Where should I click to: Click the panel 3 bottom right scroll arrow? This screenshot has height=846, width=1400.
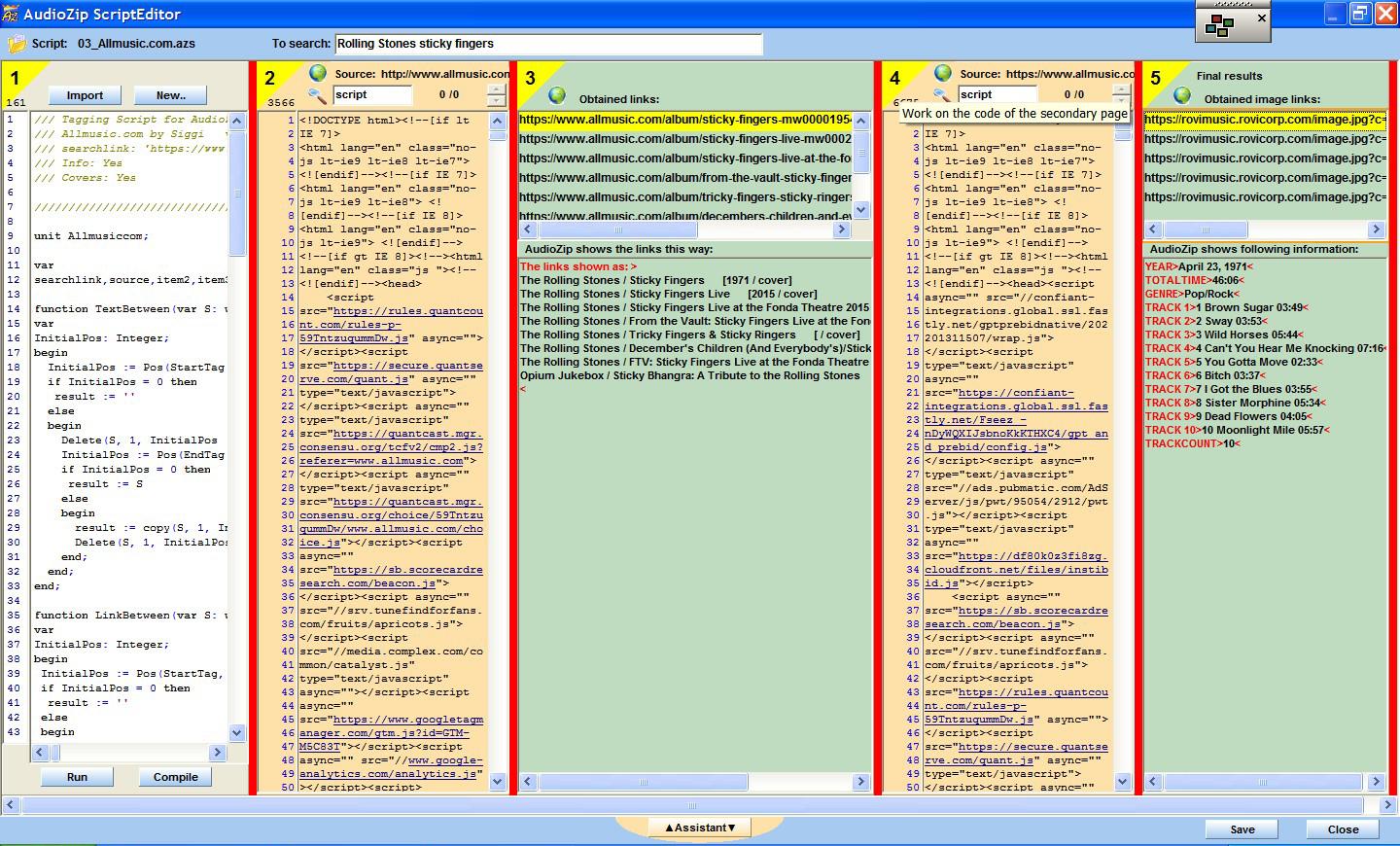860,782
